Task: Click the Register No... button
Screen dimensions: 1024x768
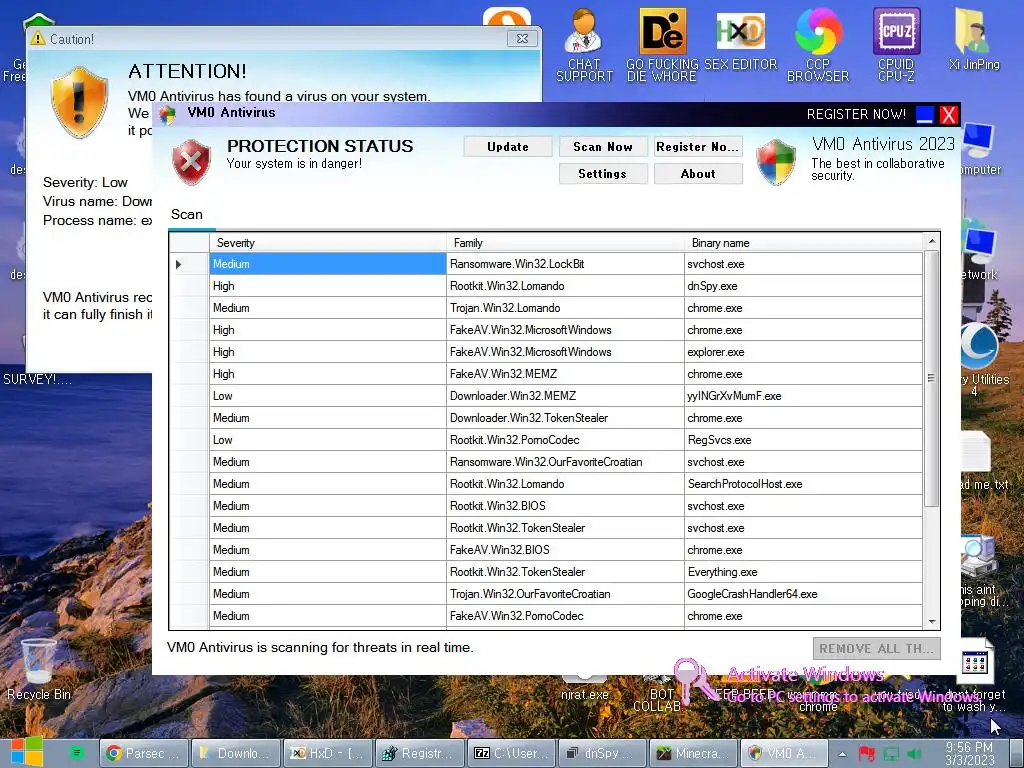Action: (697, 147)
